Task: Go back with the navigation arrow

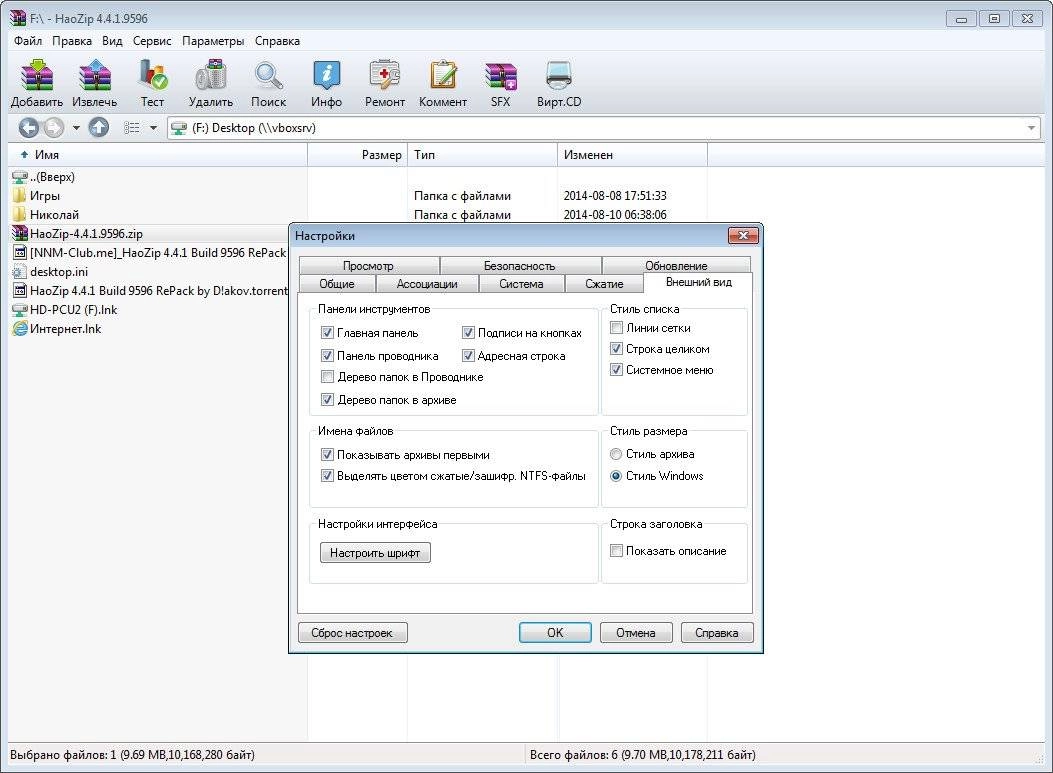Action: (x=28, y=128)
